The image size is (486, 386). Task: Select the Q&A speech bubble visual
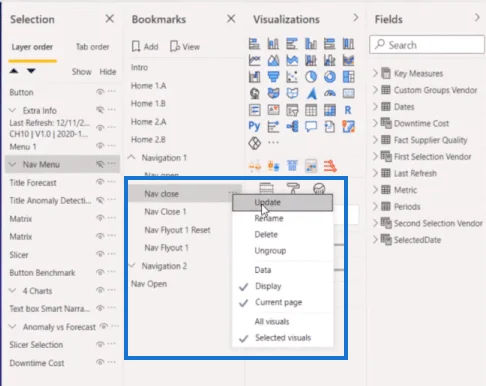point(311,127)
